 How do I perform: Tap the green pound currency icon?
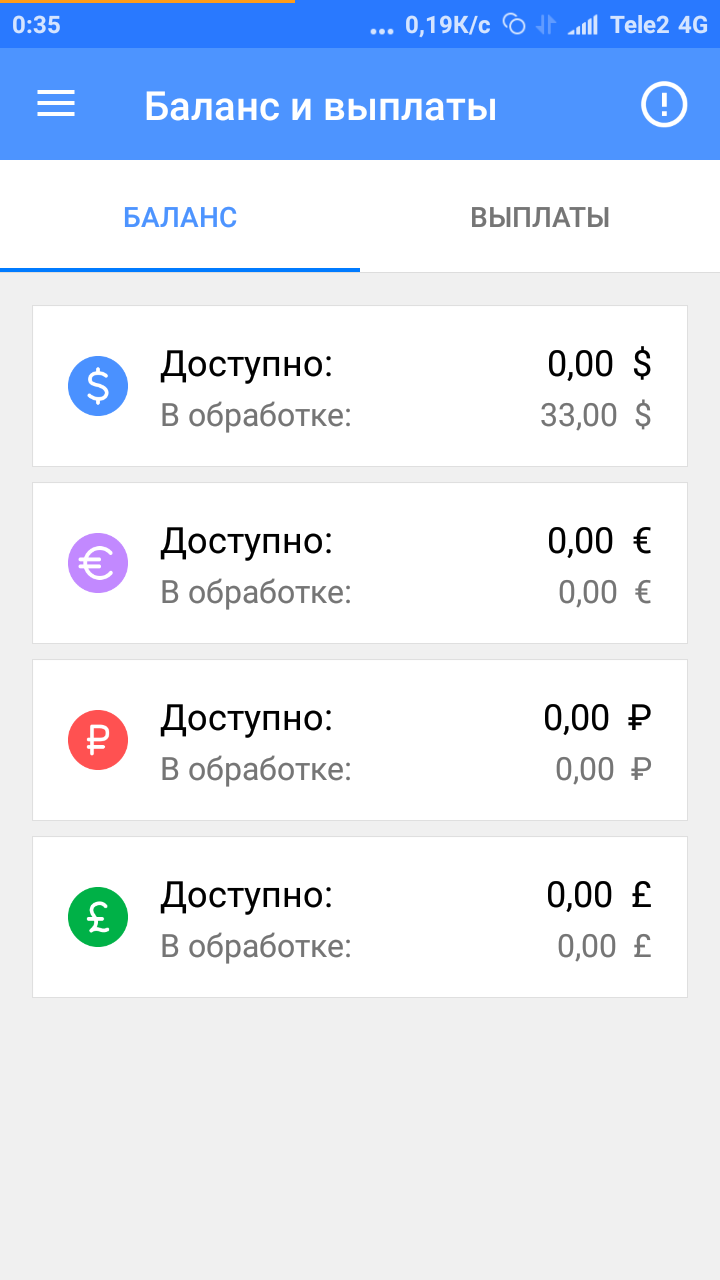(x=98, y=917)
